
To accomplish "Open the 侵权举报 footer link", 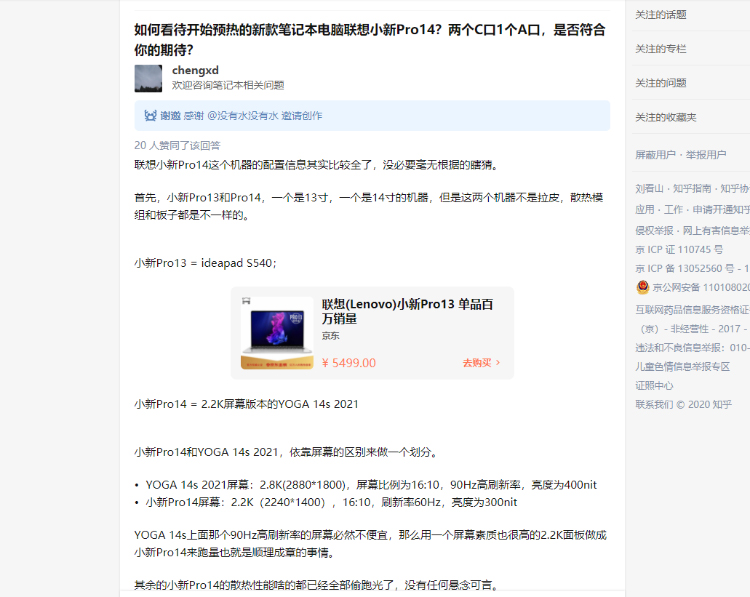I will [x=654, y=231].
